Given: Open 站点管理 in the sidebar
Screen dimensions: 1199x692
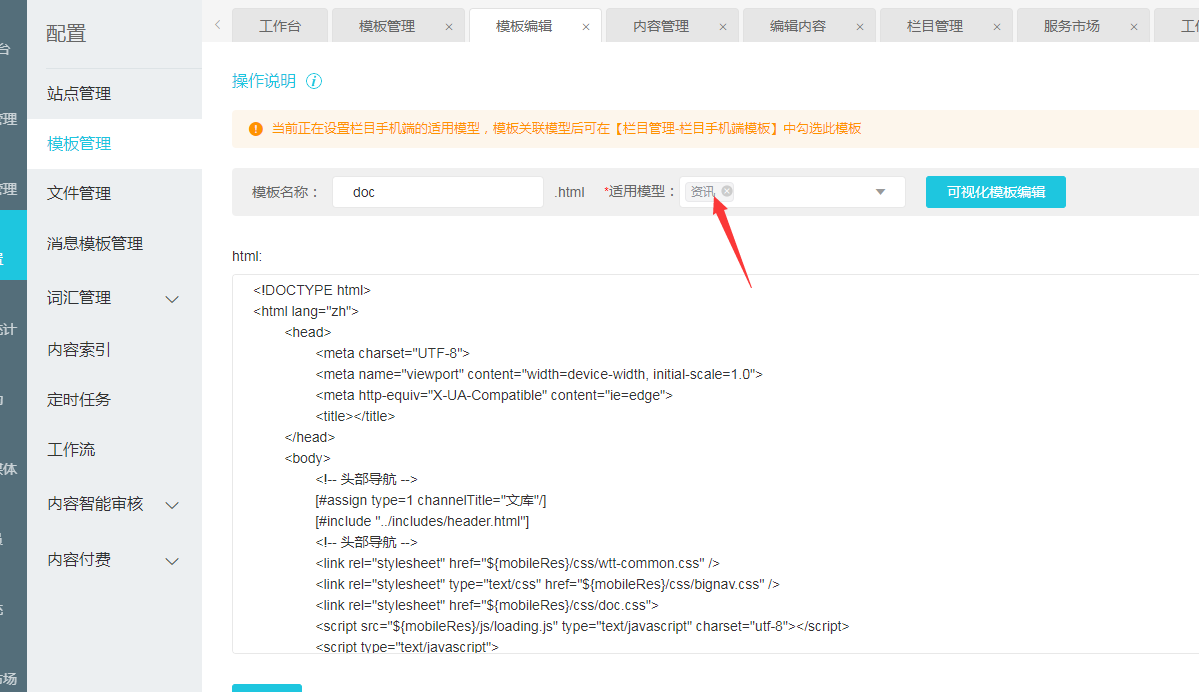Looking at the screenshot, I should click(x=115, y=94).
